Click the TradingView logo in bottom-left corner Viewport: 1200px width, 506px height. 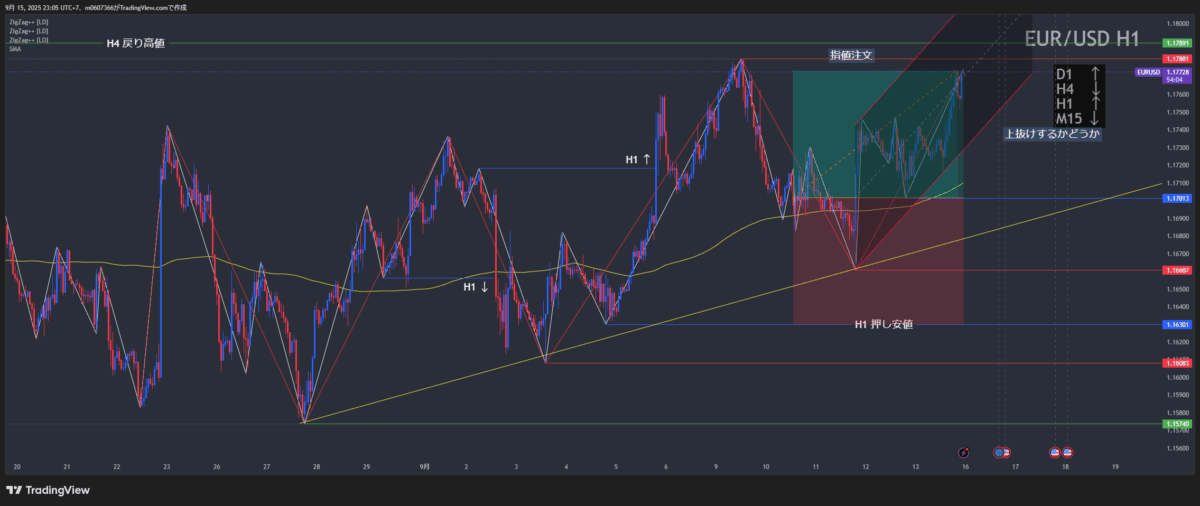(47, 489)
